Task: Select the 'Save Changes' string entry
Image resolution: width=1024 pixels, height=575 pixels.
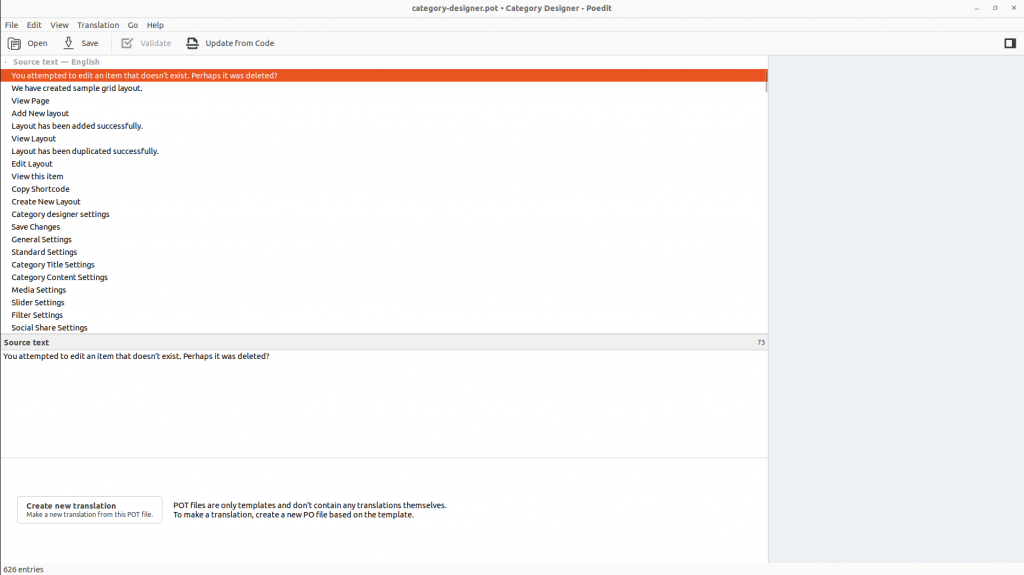Action: tap(36, 227)
